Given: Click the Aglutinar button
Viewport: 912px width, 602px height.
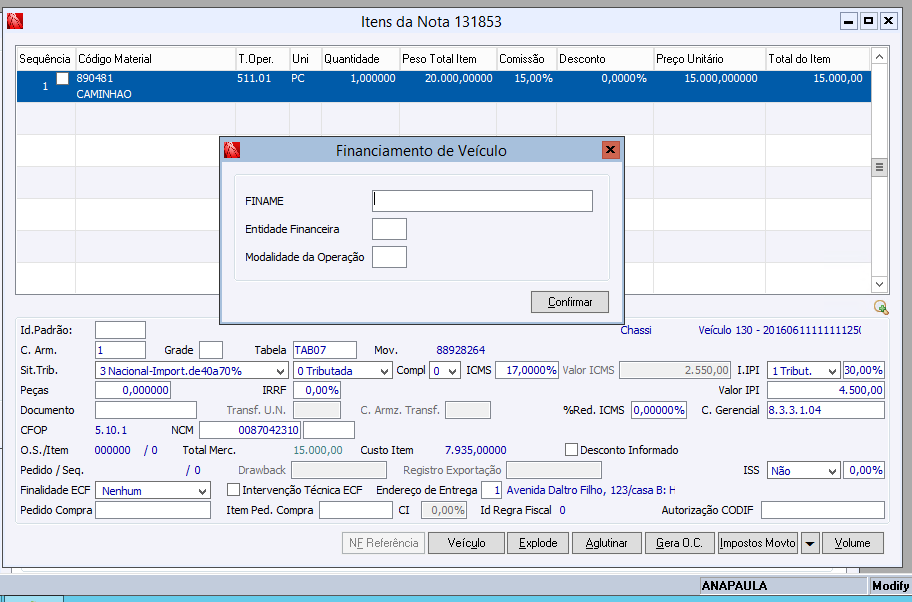Looking at the screenshot, I should 607,543.
